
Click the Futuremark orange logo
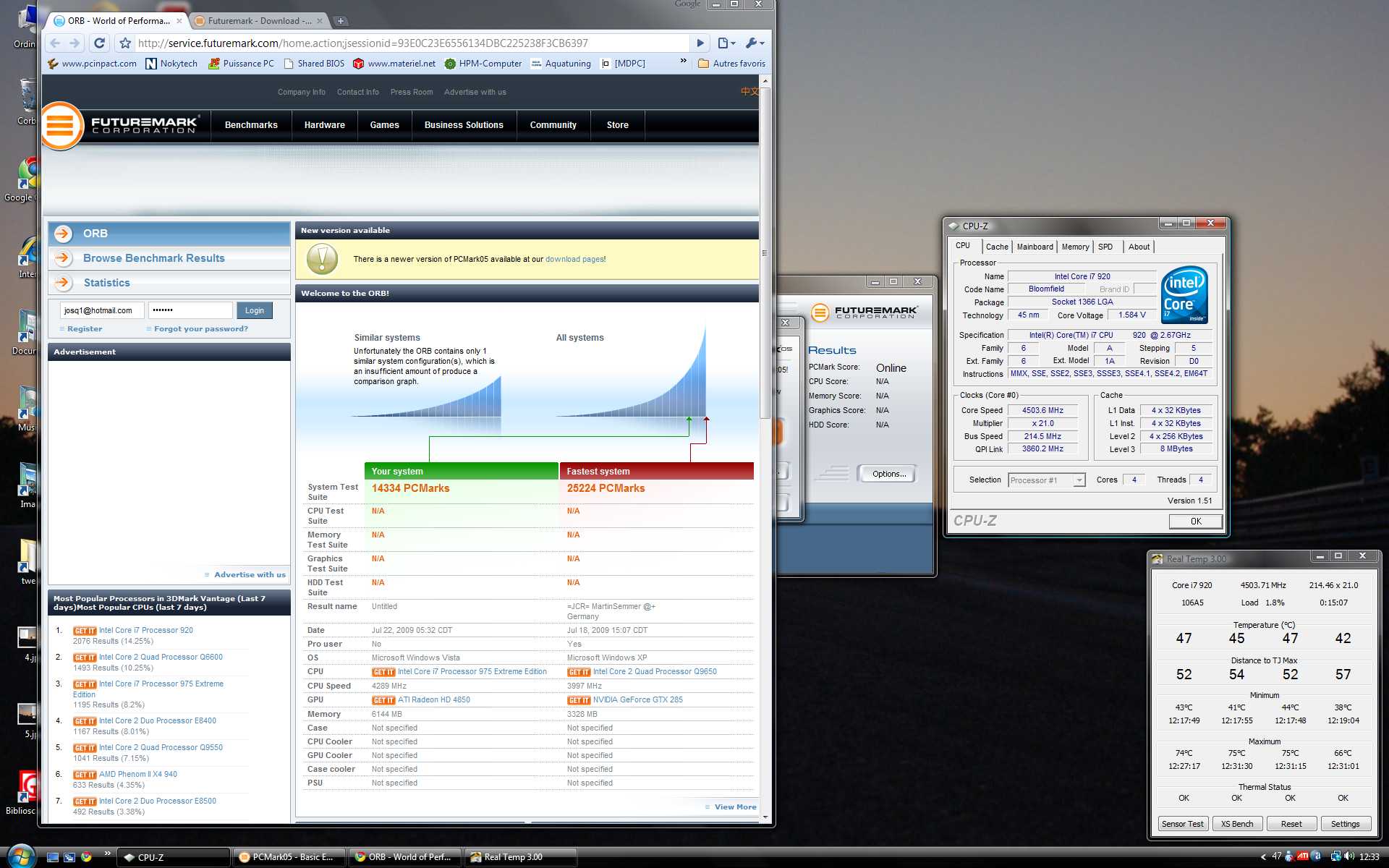point(61,126)
